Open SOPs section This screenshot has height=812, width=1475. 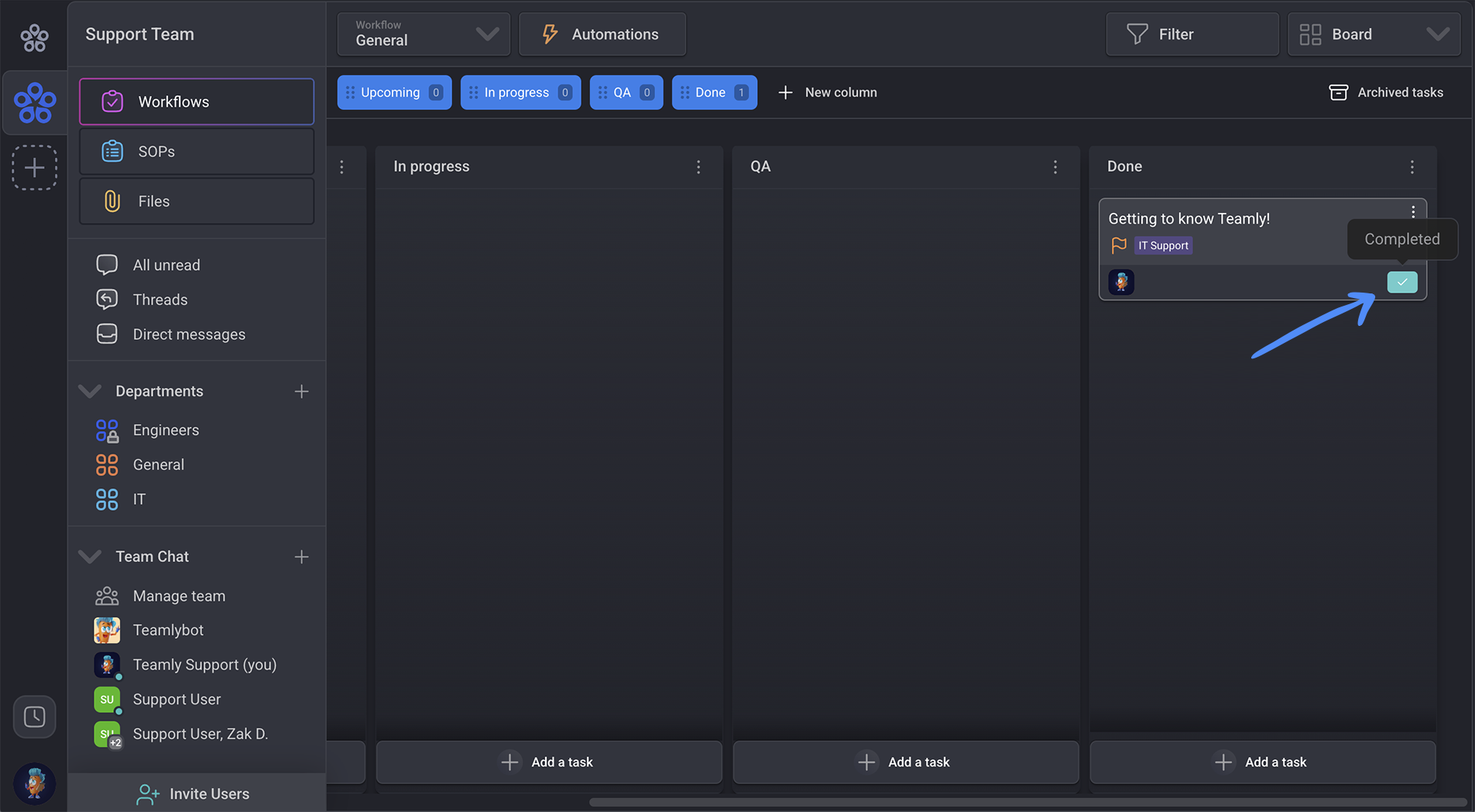(197, 151)
